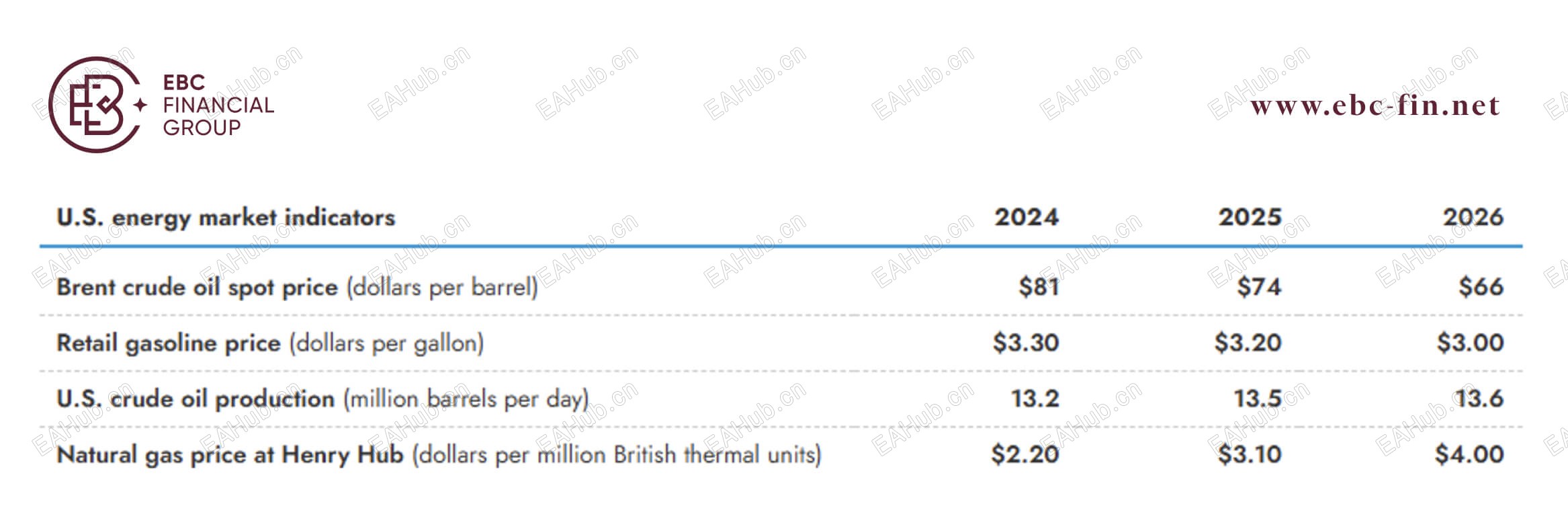The width and height of the screenshot is (1568, 506).
Task: Select the $66 Brent price for 2026
Action: coord(1481,288)
